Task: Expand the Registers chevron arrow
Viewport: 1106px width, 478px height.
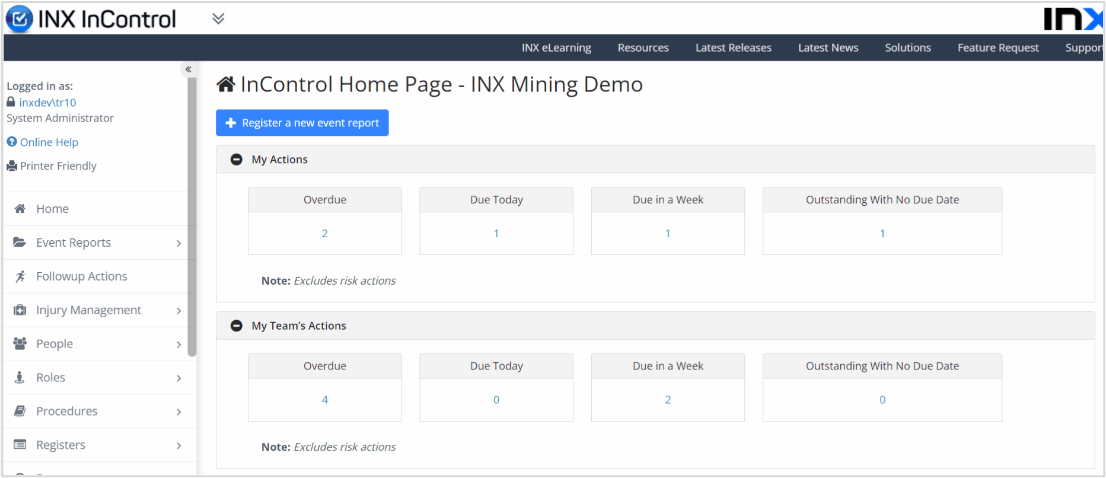Action: coord(178,446)
